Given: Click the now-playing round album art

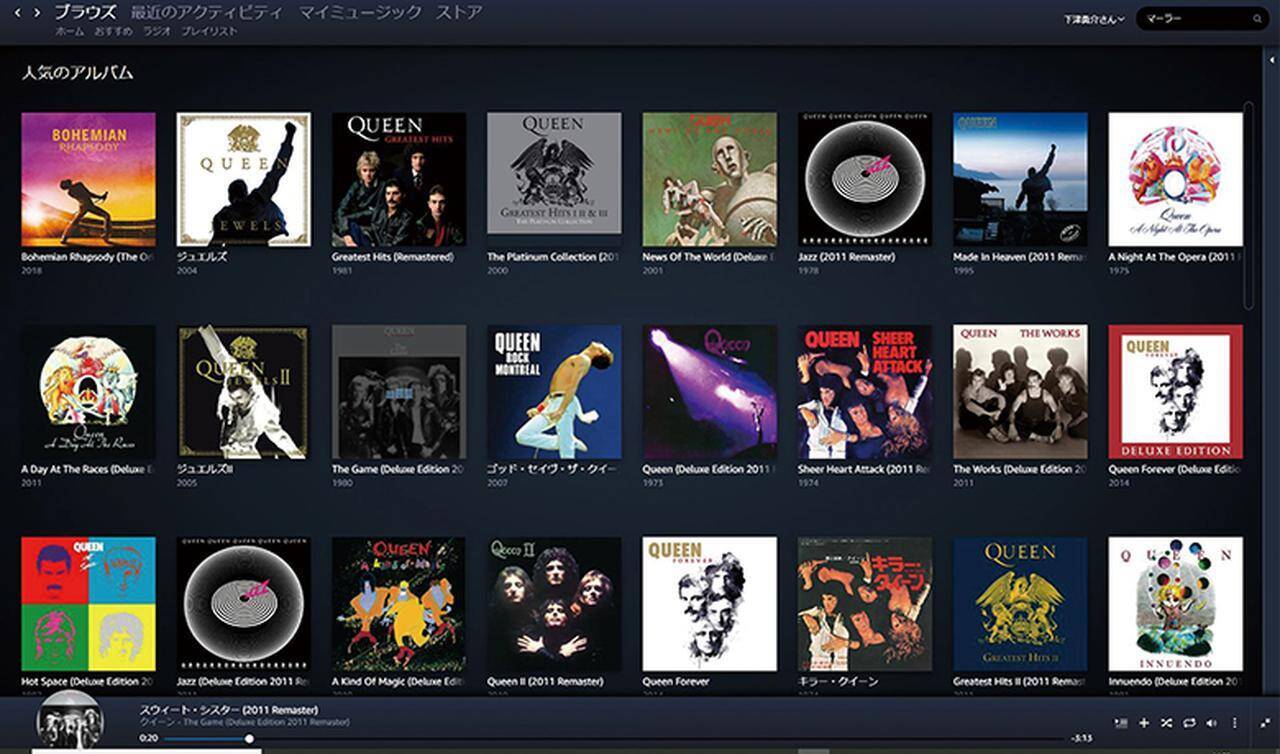Looking at the screenshot, I should point(69,721).
